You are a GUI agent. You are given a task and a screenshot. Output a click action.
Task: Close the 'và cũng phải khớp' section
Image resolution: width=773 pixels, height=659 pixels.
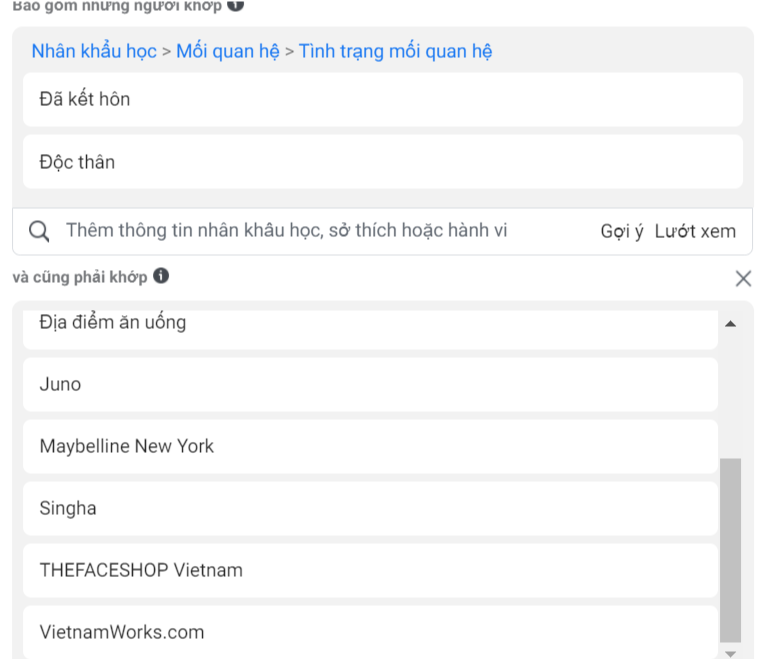click(x=743, y=278)
